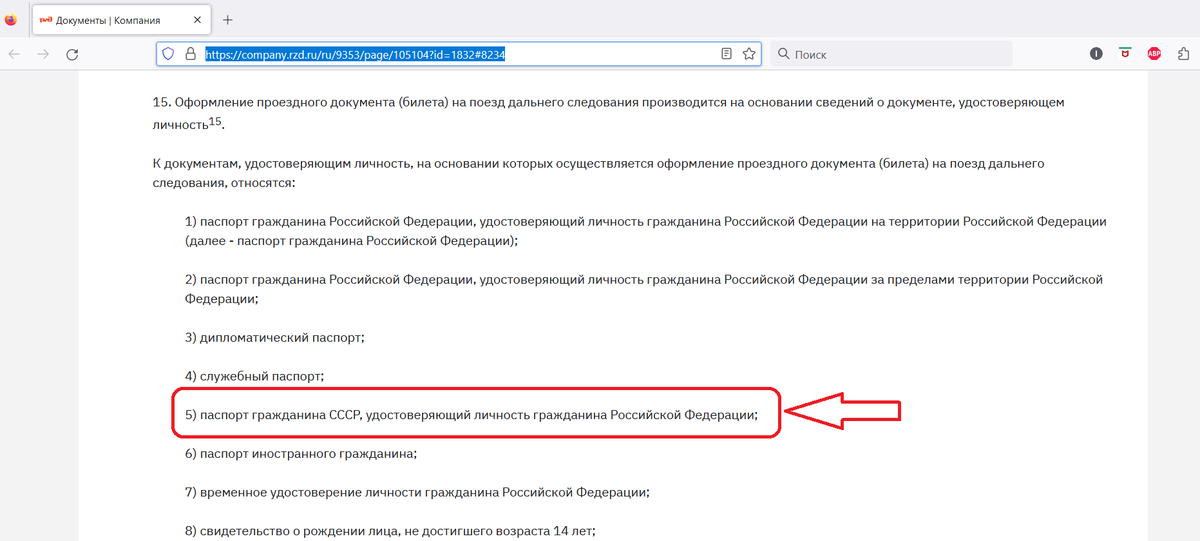Click text '5) паспорт гражданина СССР'
The height and width of the screenshot is (541, 1200).
[x=273, y=414]
